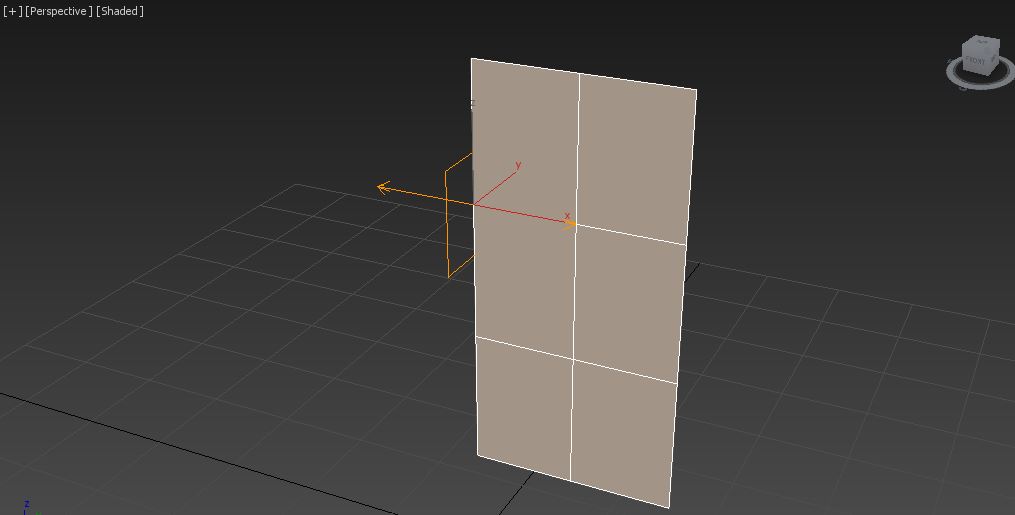Select the gizmo's red X axis arrow tip
Screen dimensions: 1015x515
click(x=570, y=225)
